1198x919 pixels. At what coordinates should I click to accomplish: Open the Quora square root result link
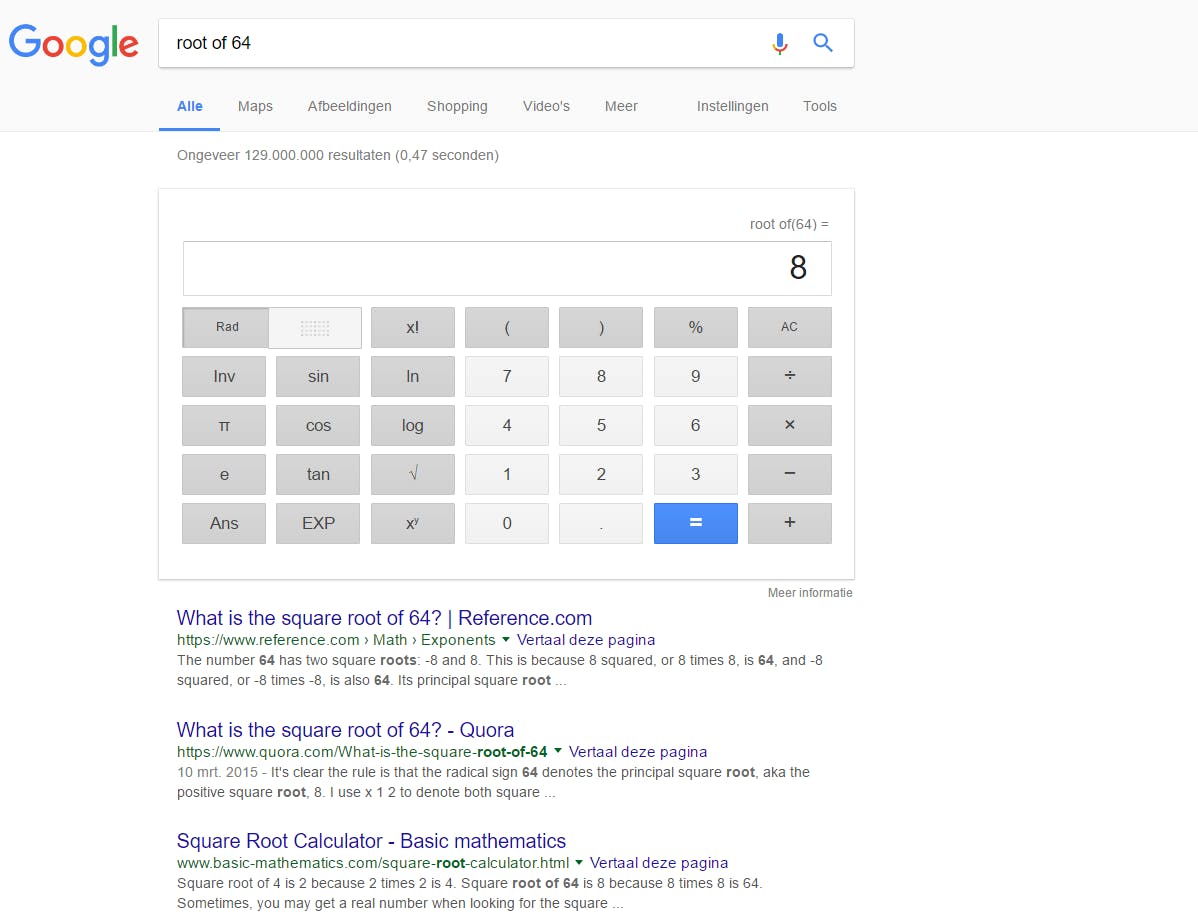coord(345,730)
